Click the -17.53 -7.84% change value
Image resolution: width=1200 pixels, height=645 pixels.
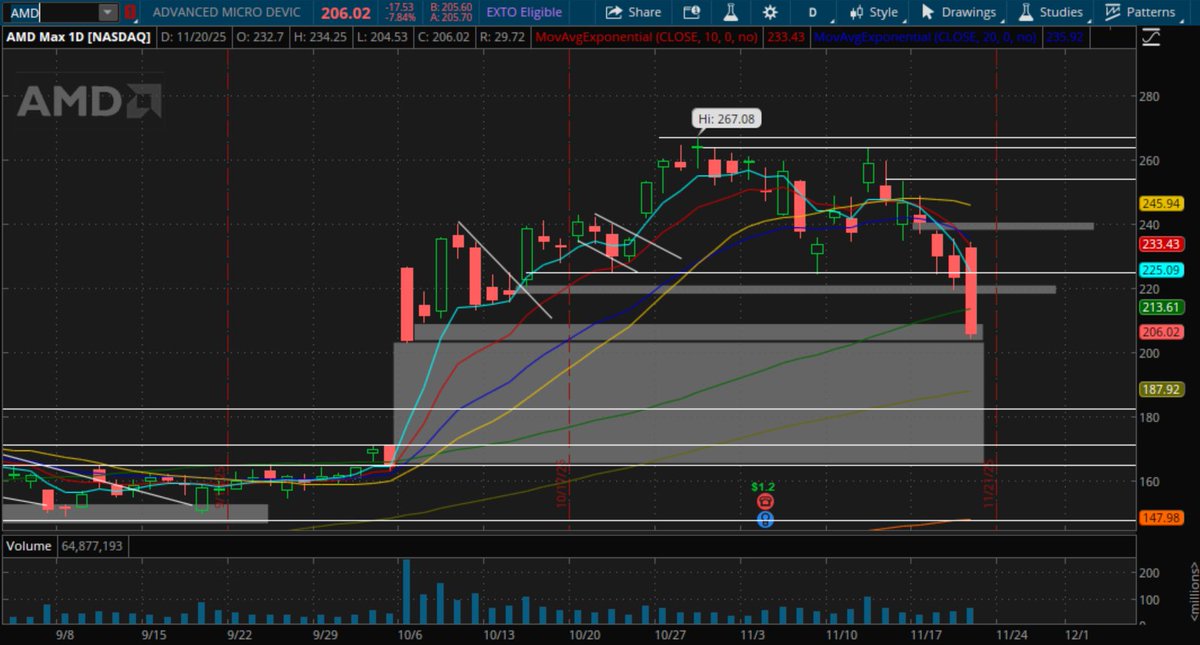coord(399,12)
